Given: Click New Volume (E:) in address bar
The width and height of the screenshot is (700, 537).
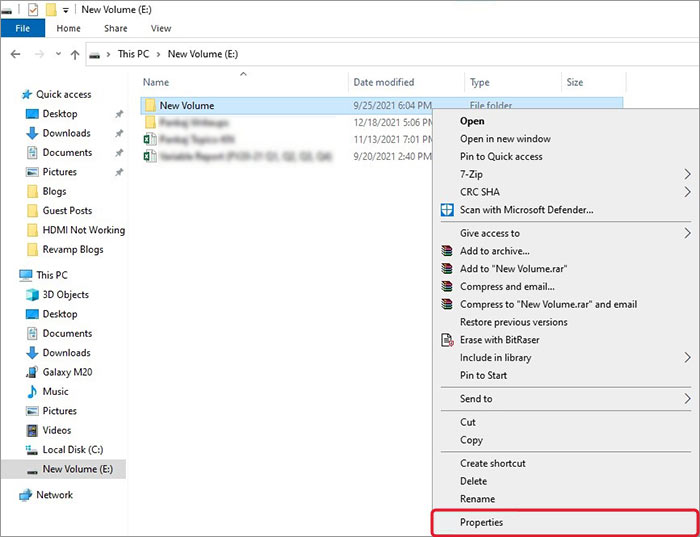Looking at the screenshot, I should tap(203, 54).
